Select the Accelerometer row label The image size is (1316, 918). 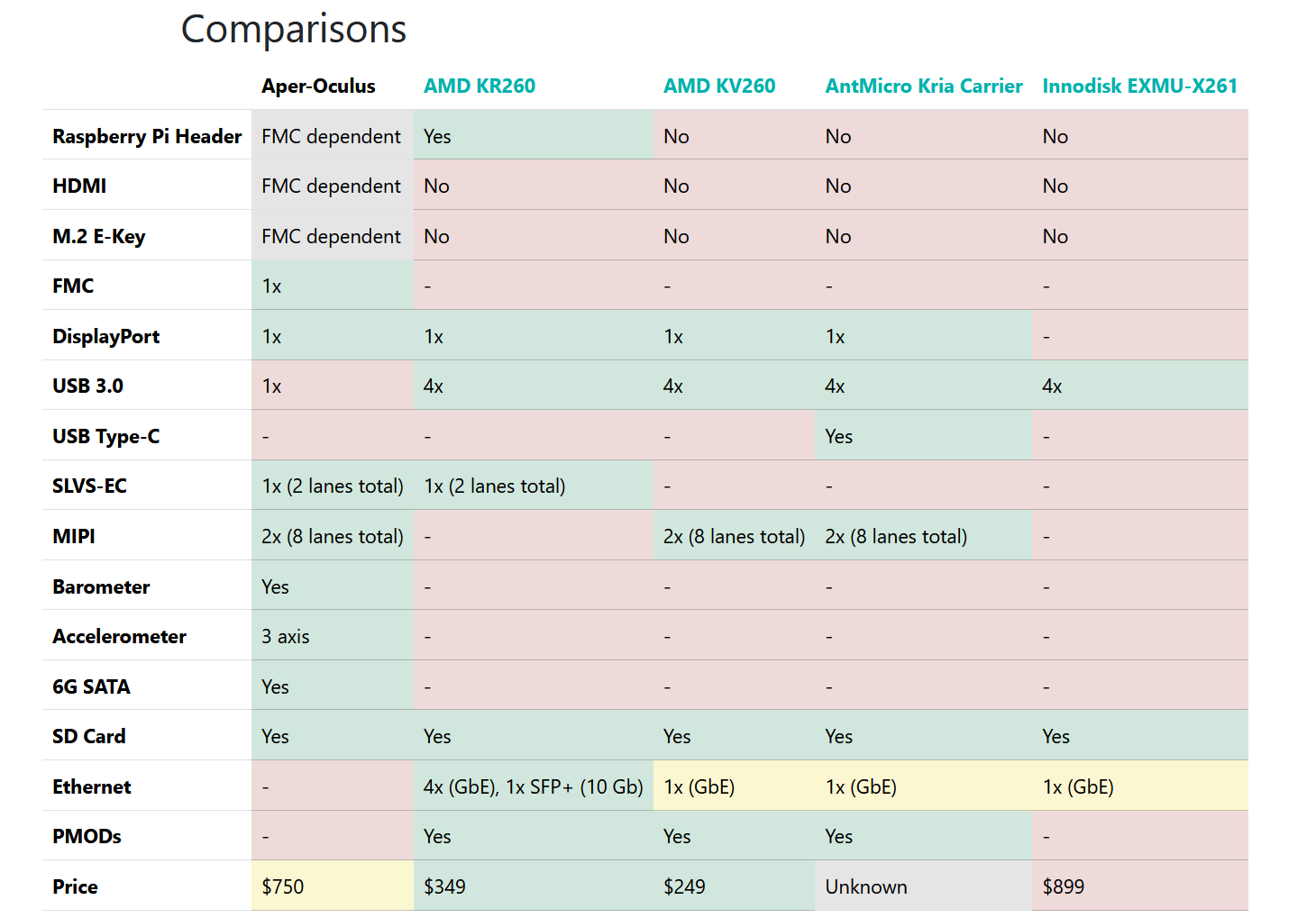(x=120, y=636)
